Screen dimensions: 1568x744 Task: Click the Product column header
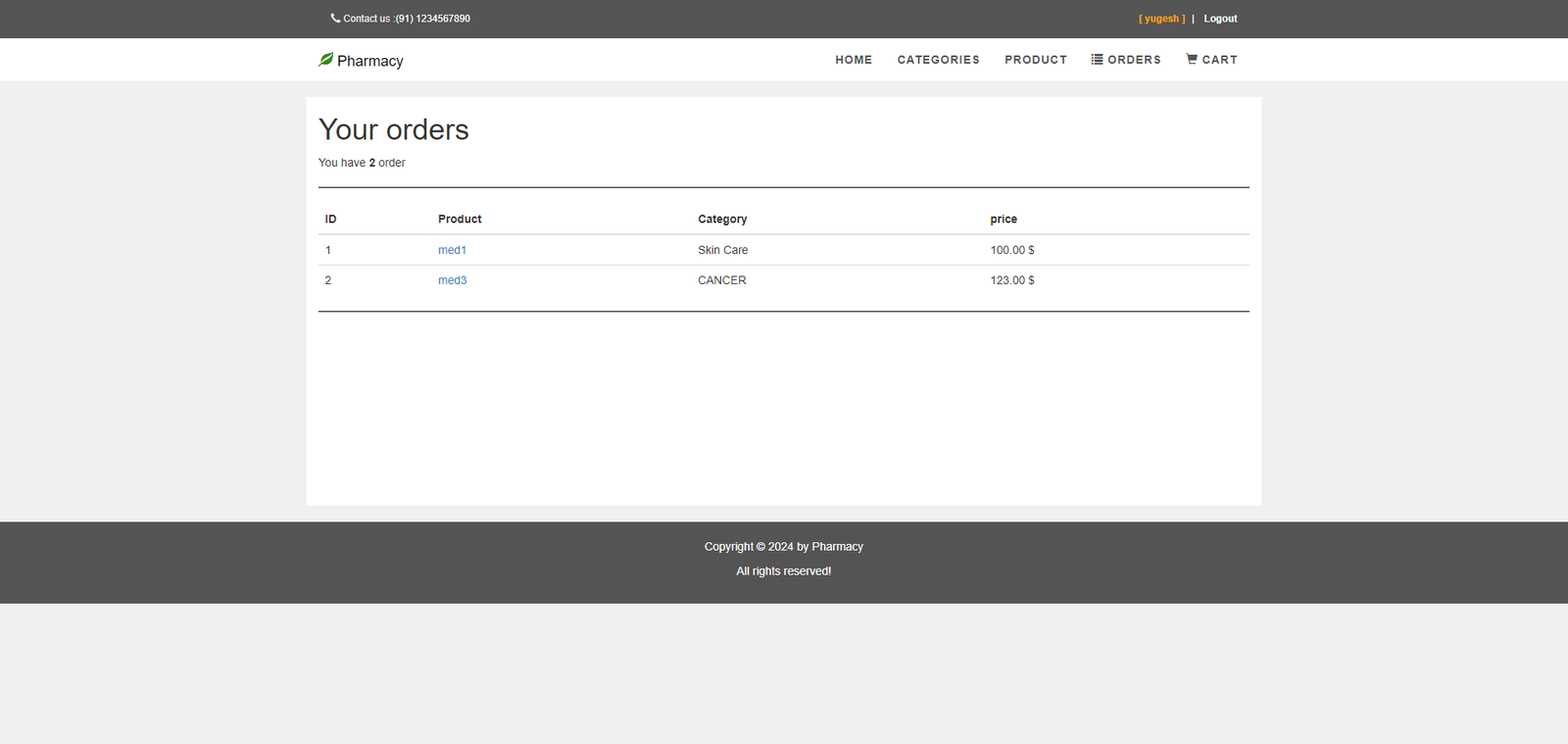pos(460,220)
